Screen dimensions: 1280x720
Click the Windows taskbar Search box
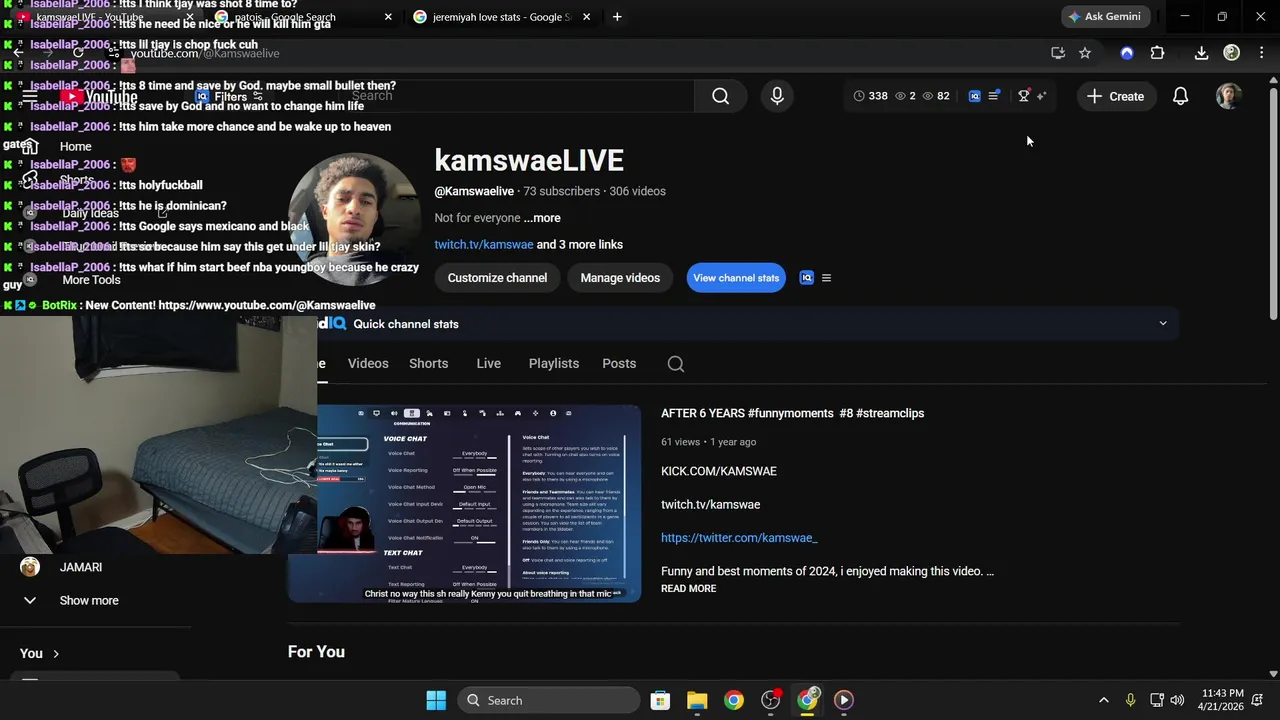tap(548, 700)
